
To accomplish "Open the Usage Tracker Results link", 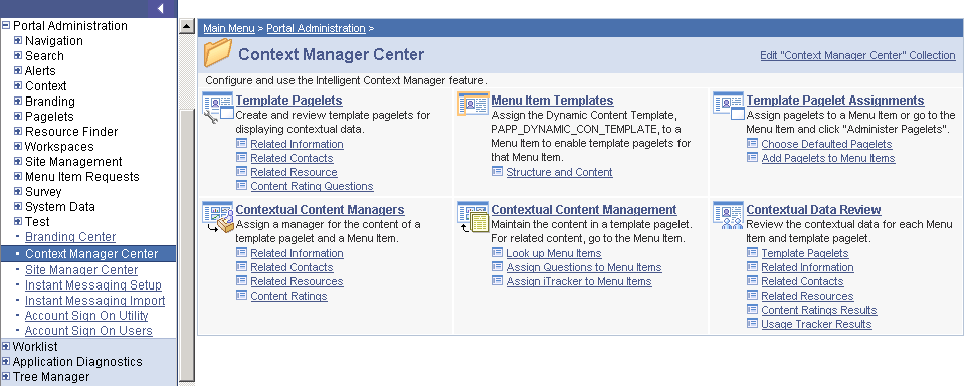I will pyautogui.click(x=816, y=324).
